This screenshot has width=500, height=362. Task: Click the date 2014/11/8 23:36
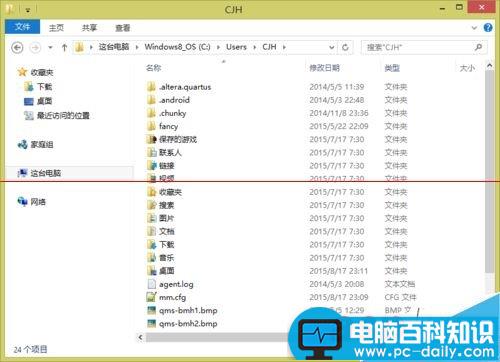click(x=339, y=113)
